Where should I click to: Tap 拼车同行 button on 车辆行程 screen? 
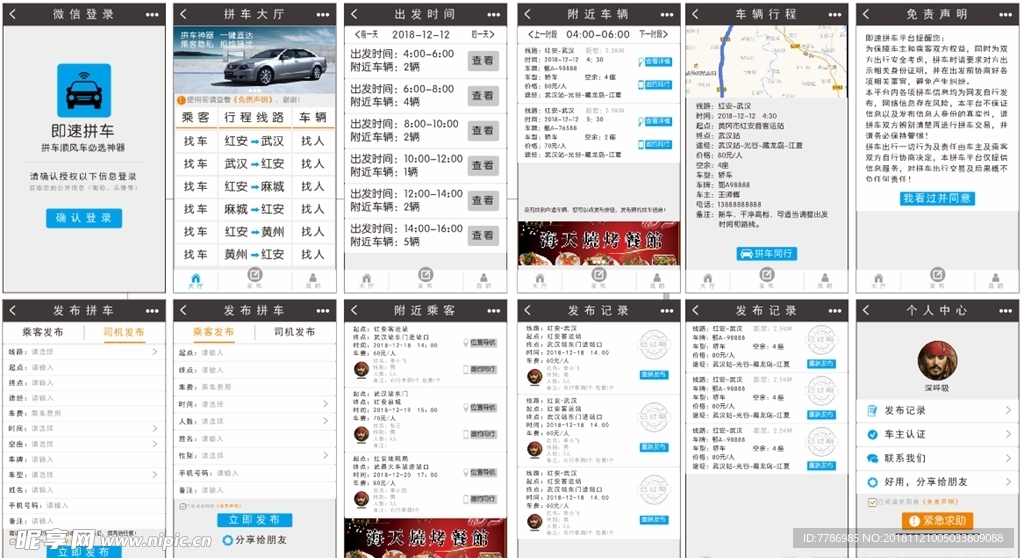coord(767,254)
